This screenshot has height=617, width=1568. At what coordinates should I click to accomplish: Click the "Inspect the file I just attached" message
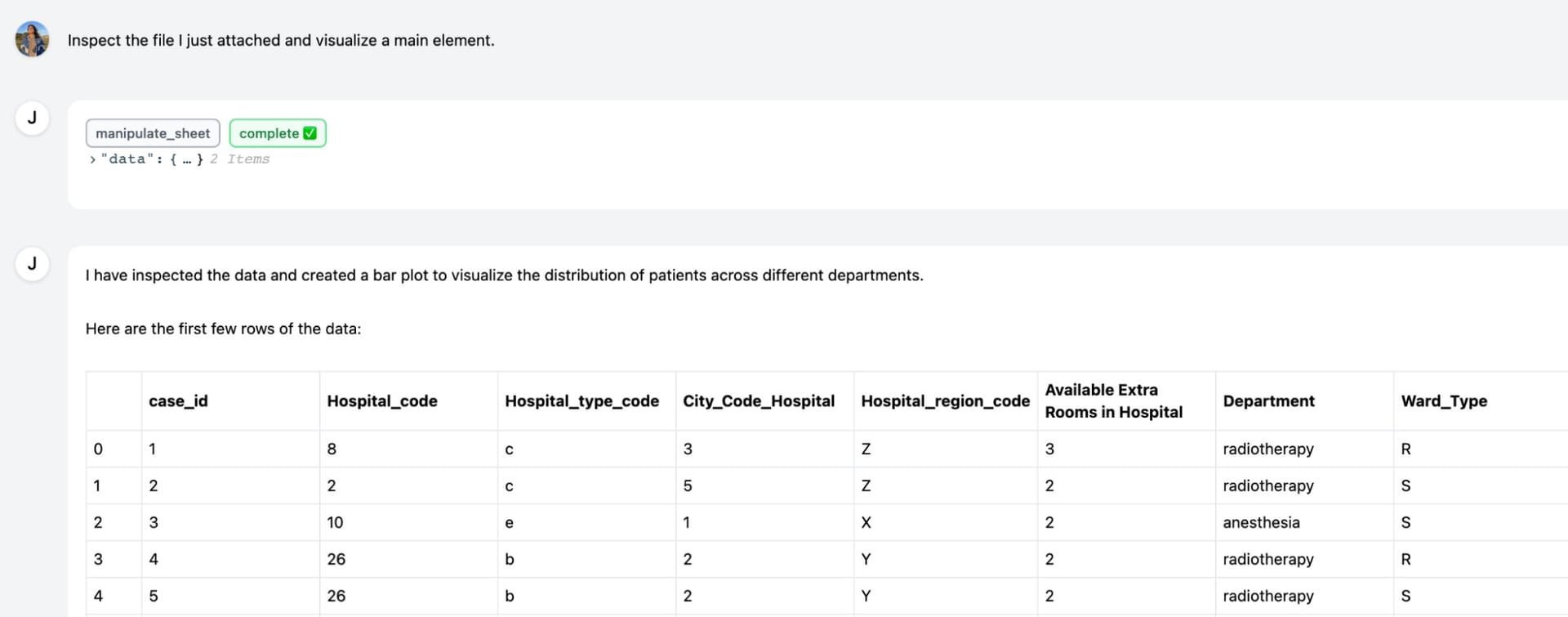(x=281, y=40)
